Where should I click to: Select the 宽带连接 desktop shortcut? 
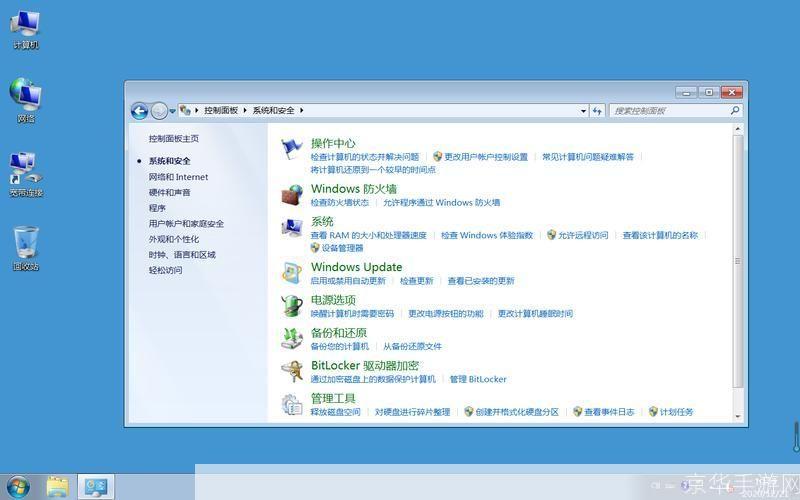[26, 174]
